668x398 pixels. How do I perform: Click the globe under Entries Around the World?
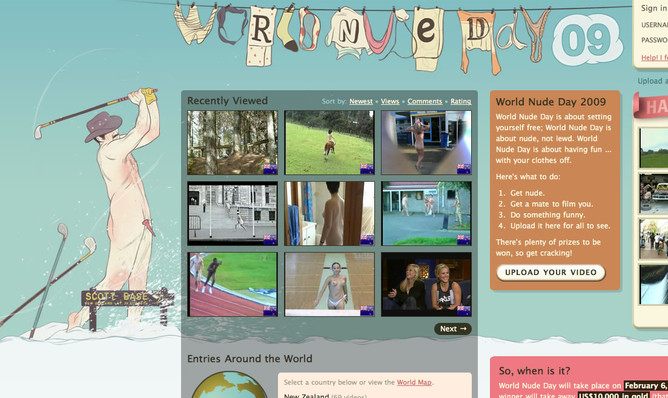[x=229, y=385]
